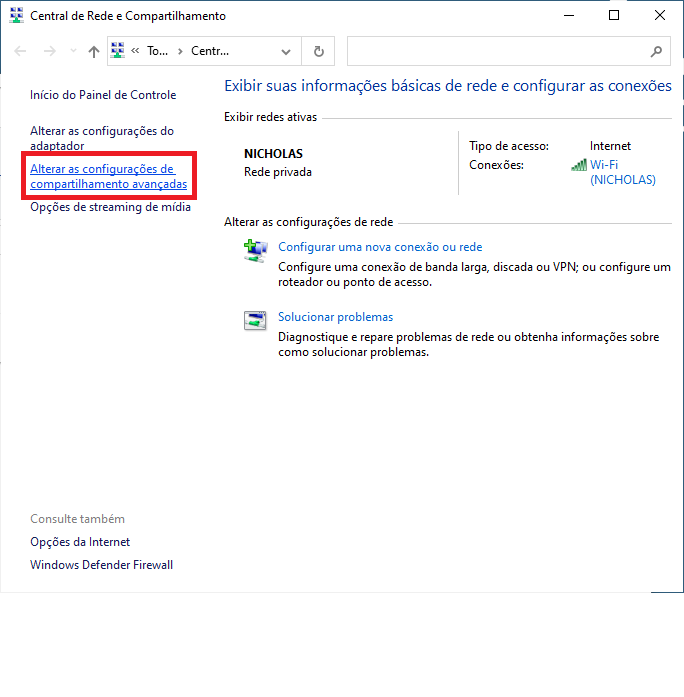The height and width of the screenshot is (697, 684).
Task: Open Wi-Fi (NICHOLAS) connection link
Action: (x=622, y=172)
